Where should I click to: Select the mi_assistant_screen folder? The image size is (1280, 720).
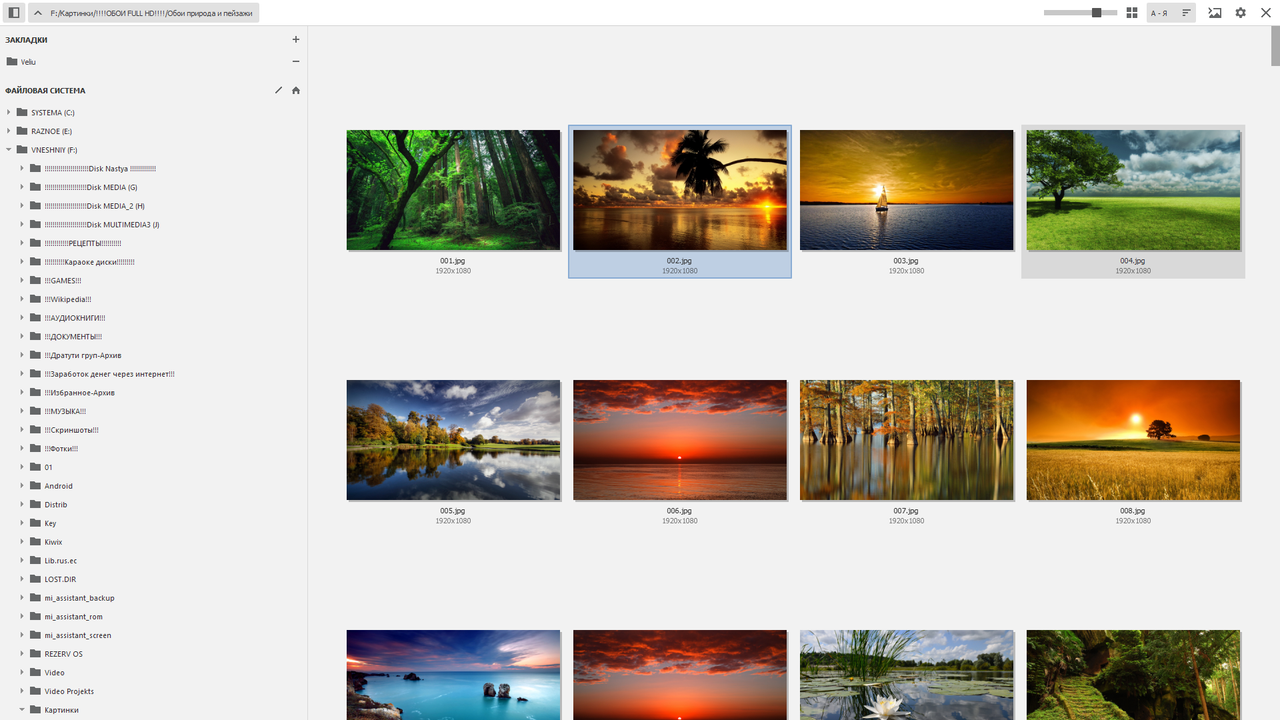click(x=78, y=635)
